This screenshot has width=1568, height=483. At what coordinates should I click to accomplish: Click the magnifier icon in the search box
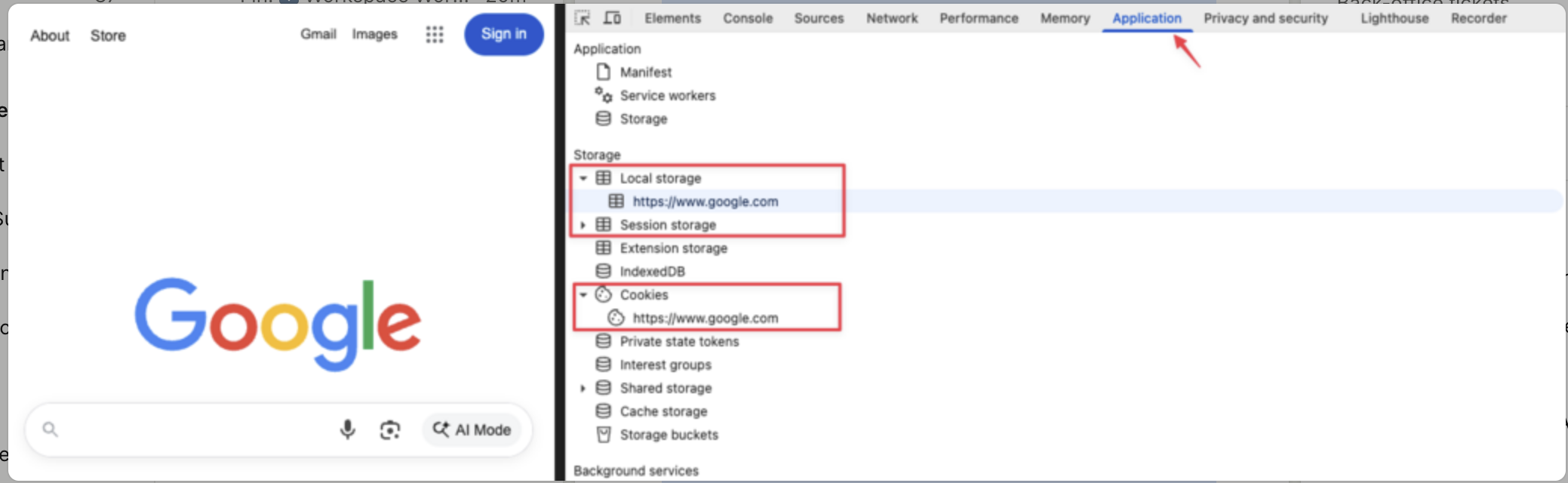click(x=50, y=429)
